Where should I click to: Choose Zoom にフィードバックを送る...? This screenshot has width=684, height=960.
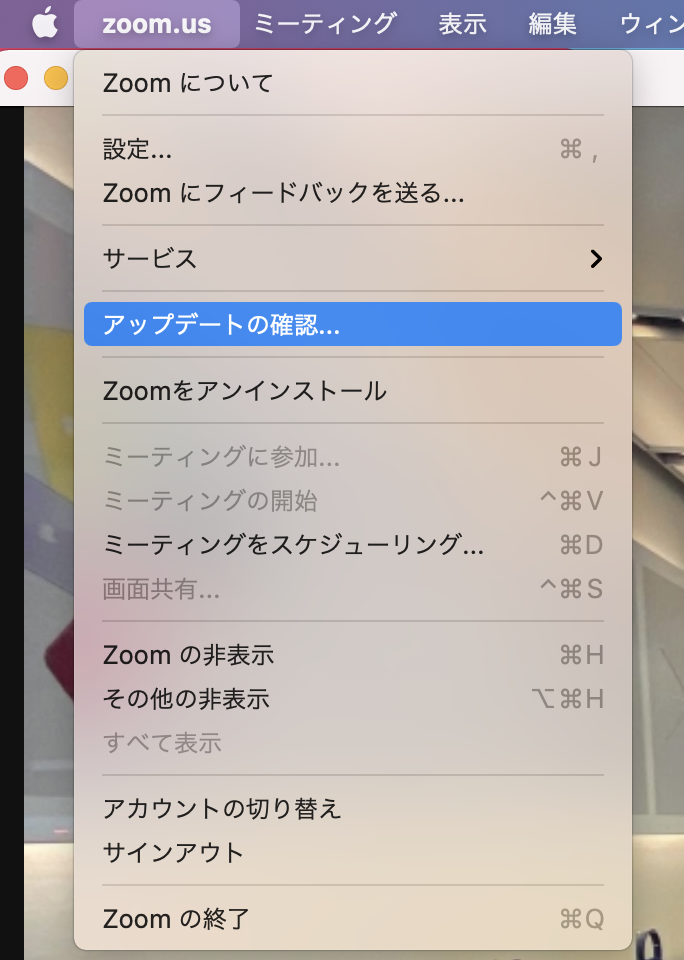(353, 193)
